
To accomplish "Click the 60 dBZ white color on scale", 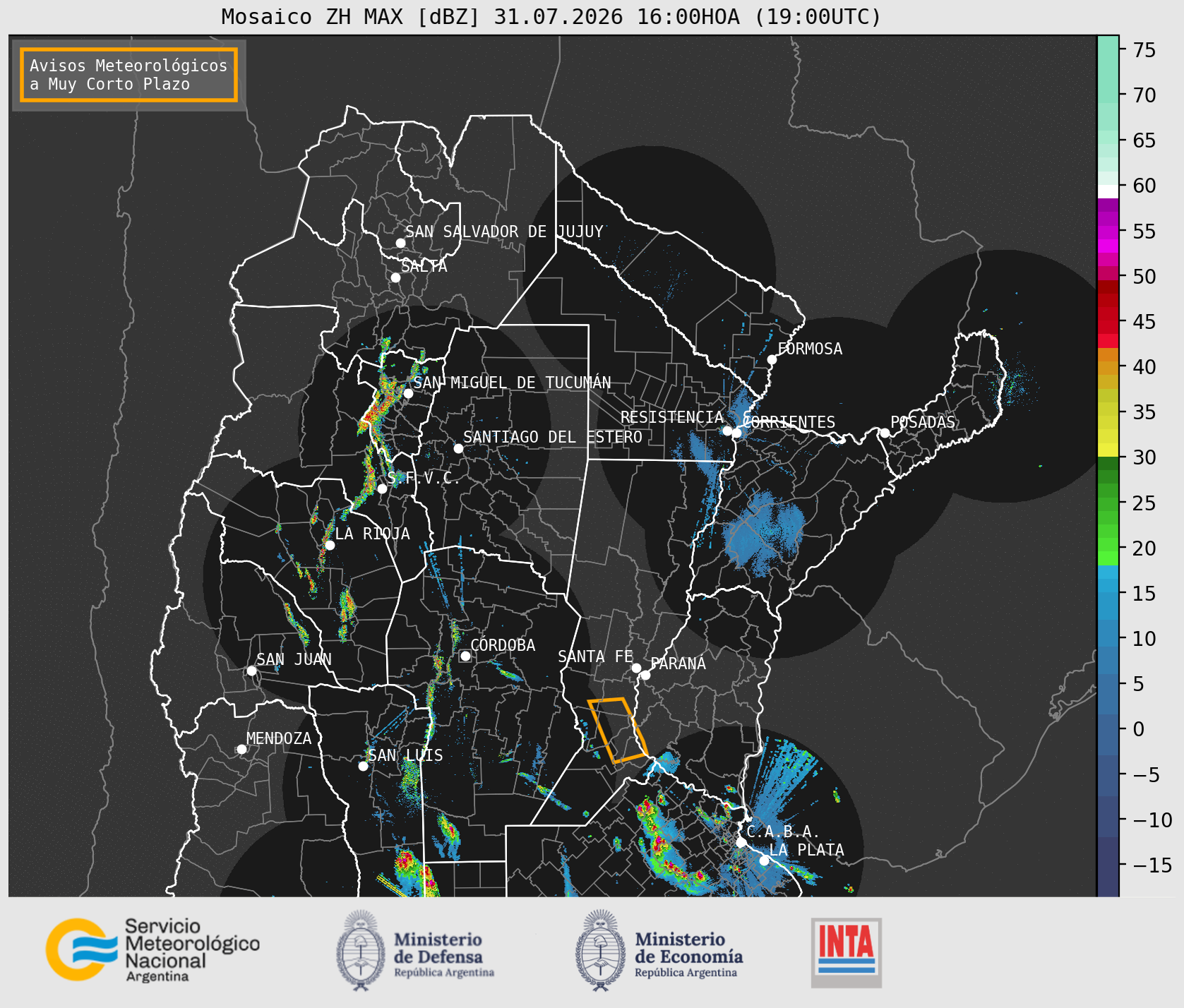I will pyautogui.click(x=1108, y=191).
